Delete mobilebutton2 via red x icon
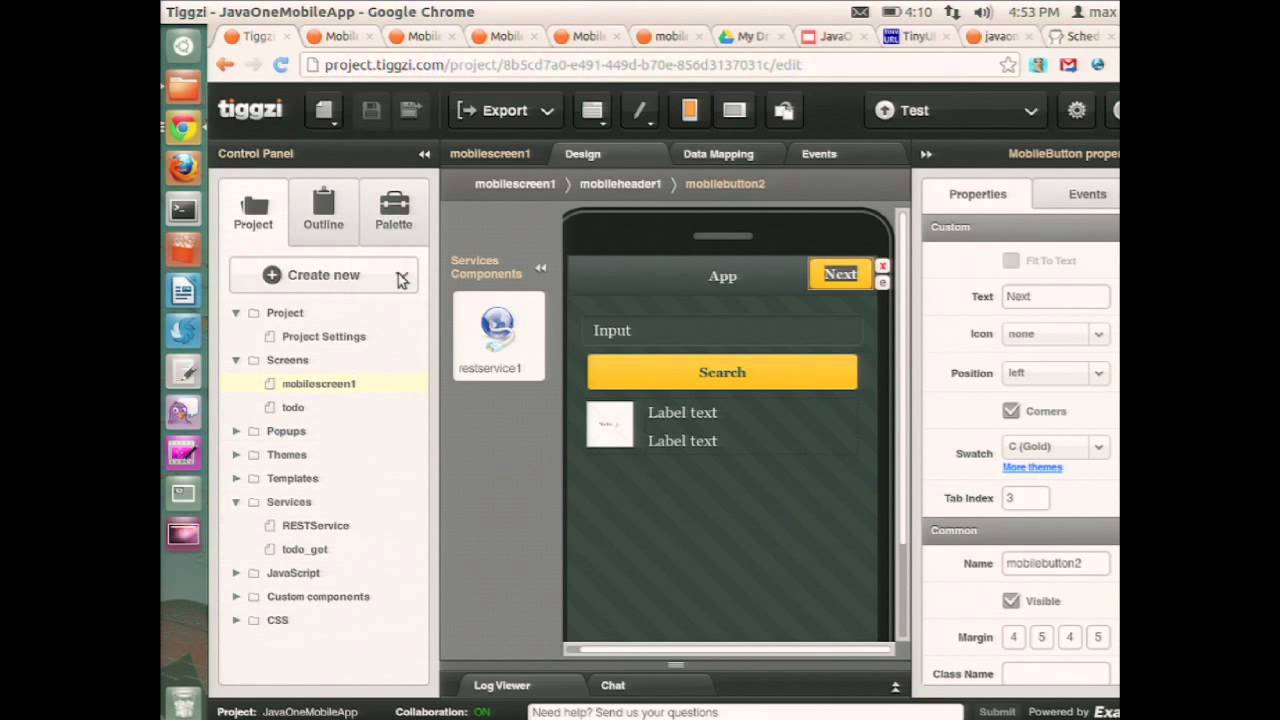 coord(882,266)
